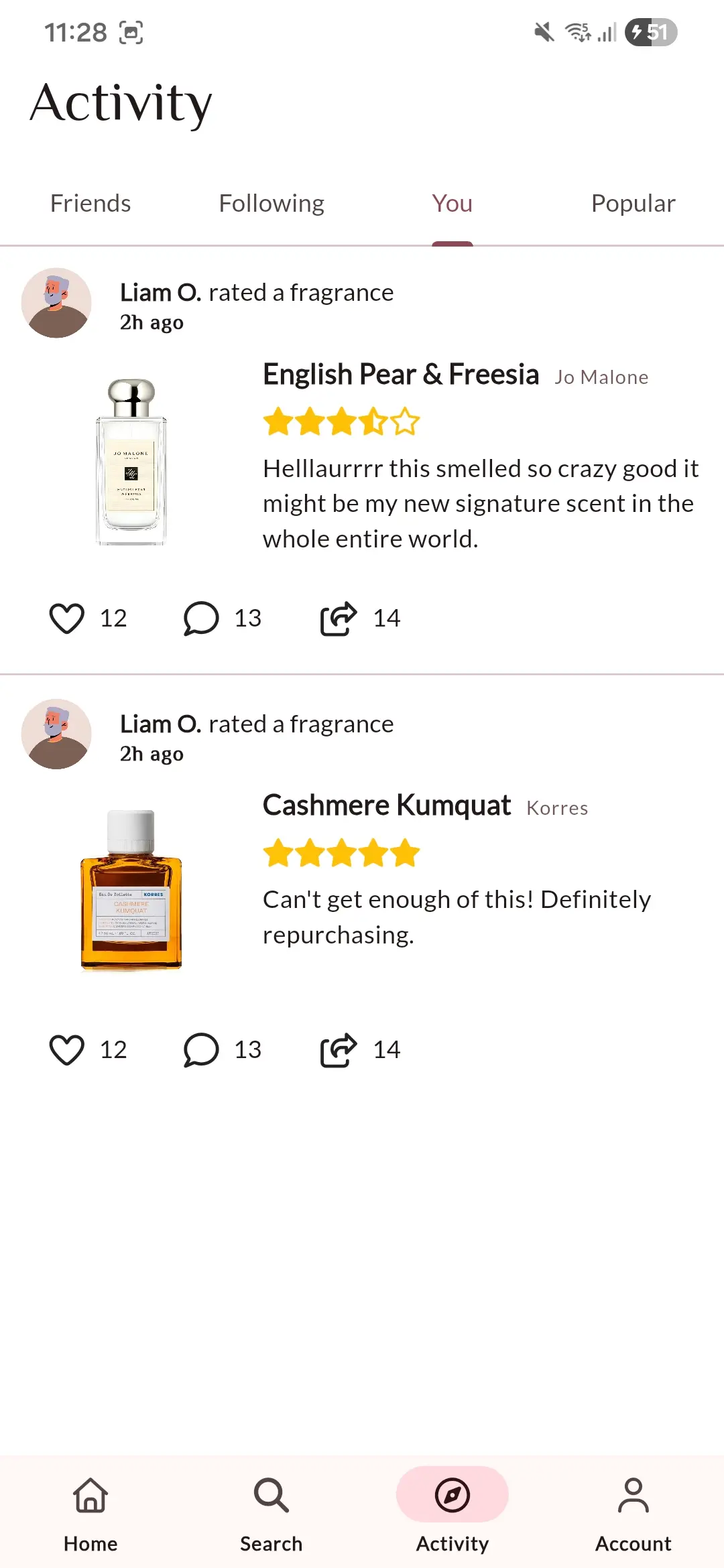The width and height of the screenshot is (724, 1568).
Task: Like the English Pear & Freesia review
Action: click(67, 618)
